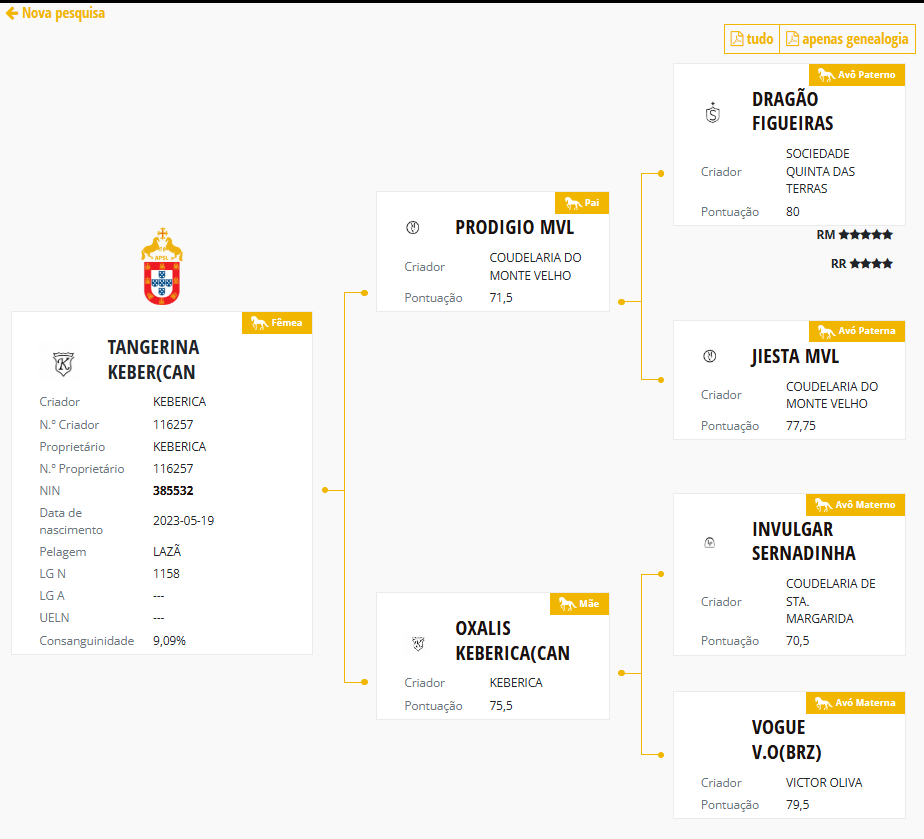Open the DRAGÃO FIGUEIRAS horse name
924x839 pixels.
792,111
